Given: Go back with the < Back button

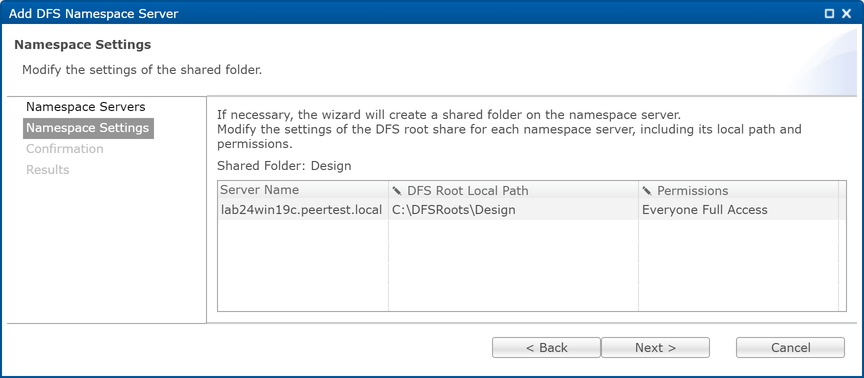Looking at the screenshot, I should [x=546, y=348].
